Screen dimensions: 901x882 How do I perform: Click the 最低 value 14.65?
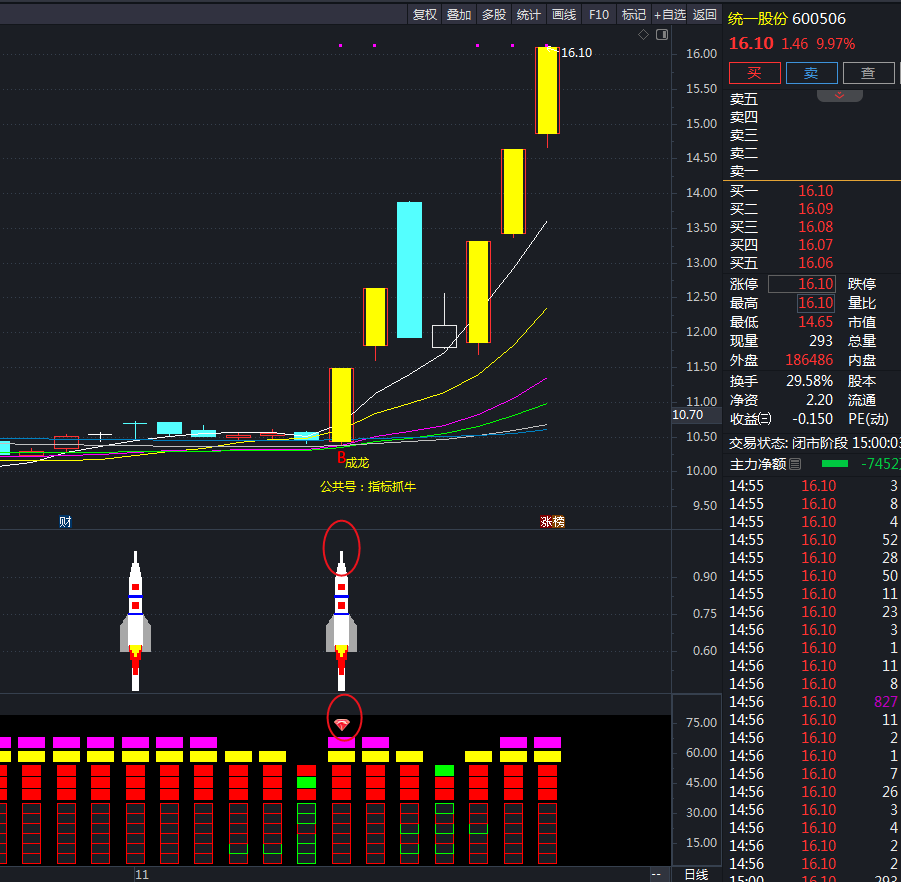click(815, 322)
